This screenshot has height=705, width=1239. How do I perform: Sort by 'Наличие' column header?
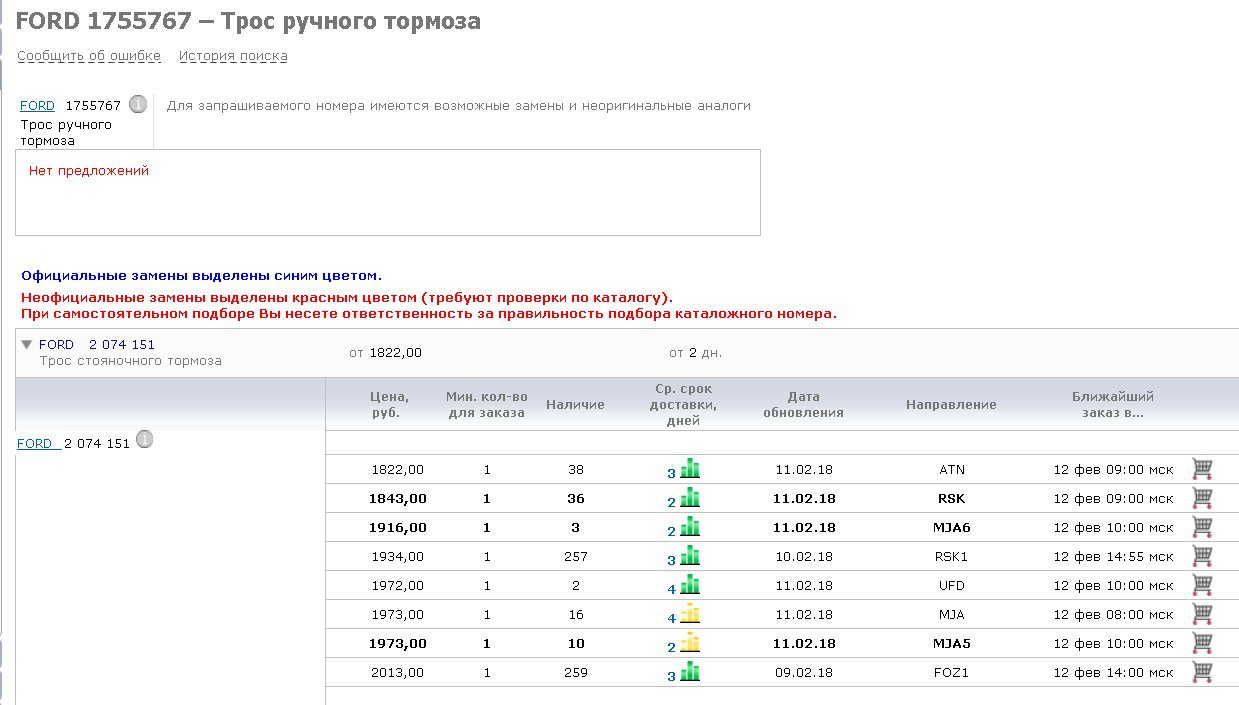point(575,404)
